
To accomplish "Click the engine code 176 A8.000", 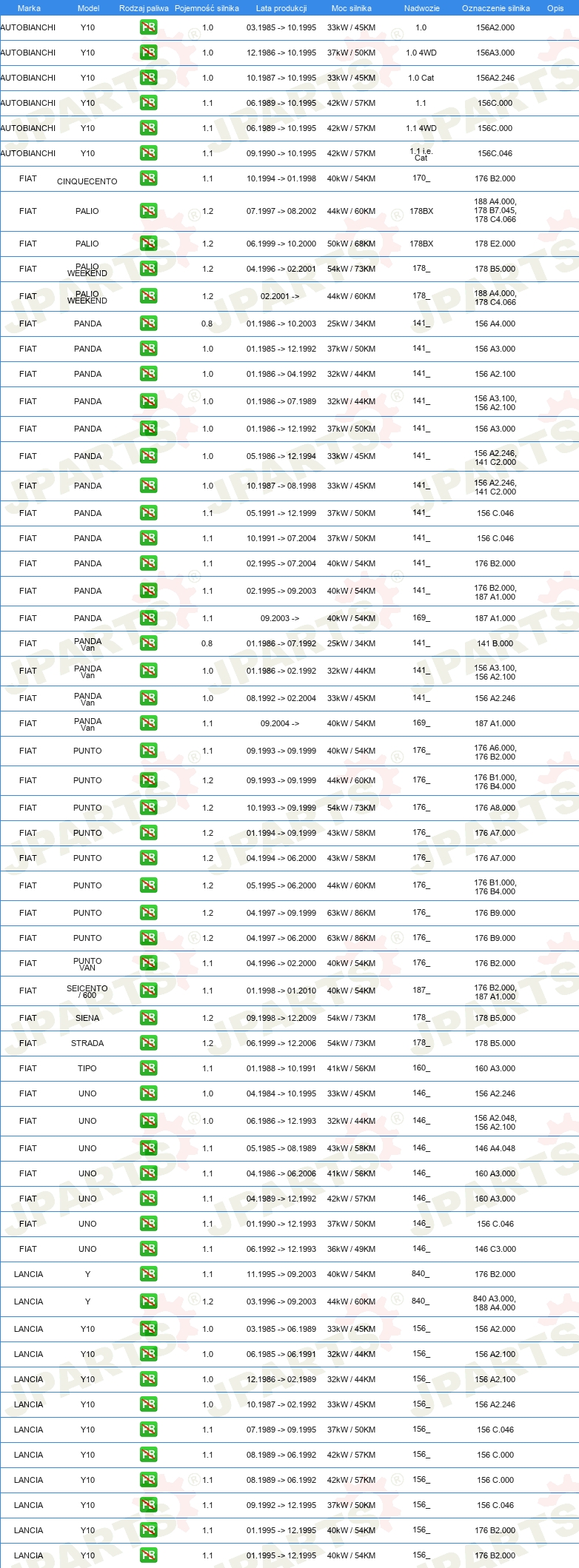I will pos(495,808).
